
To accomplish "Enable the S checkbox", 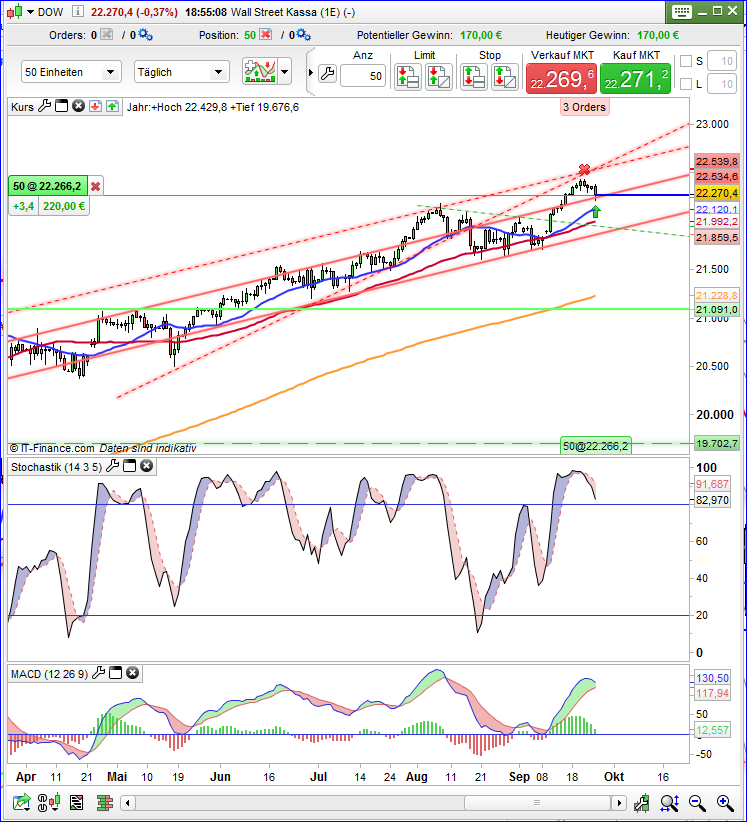I will (686, 61).
